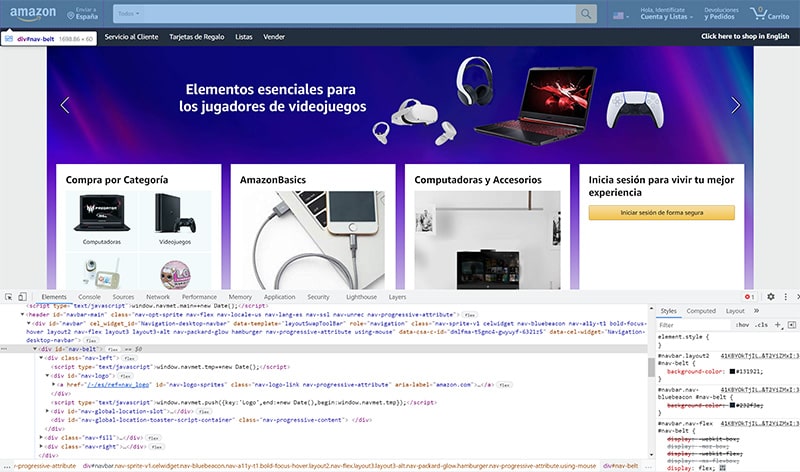Add a new style rule with plus icon

[775, 325]
